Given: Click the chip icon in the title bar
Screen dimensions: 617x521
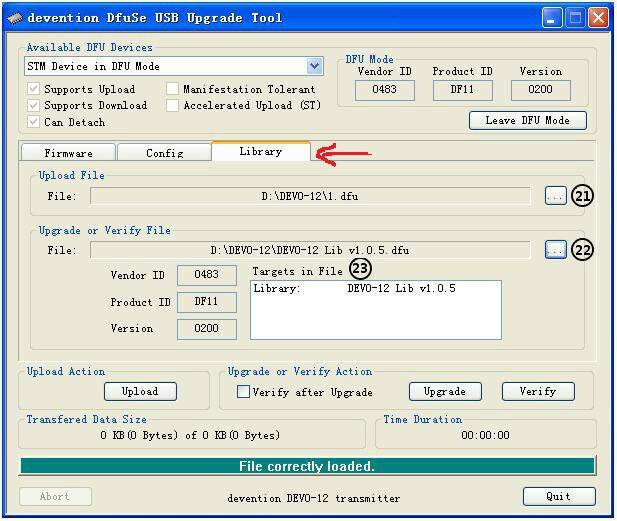Looking at the screenshot, I should tap(15, 18).
